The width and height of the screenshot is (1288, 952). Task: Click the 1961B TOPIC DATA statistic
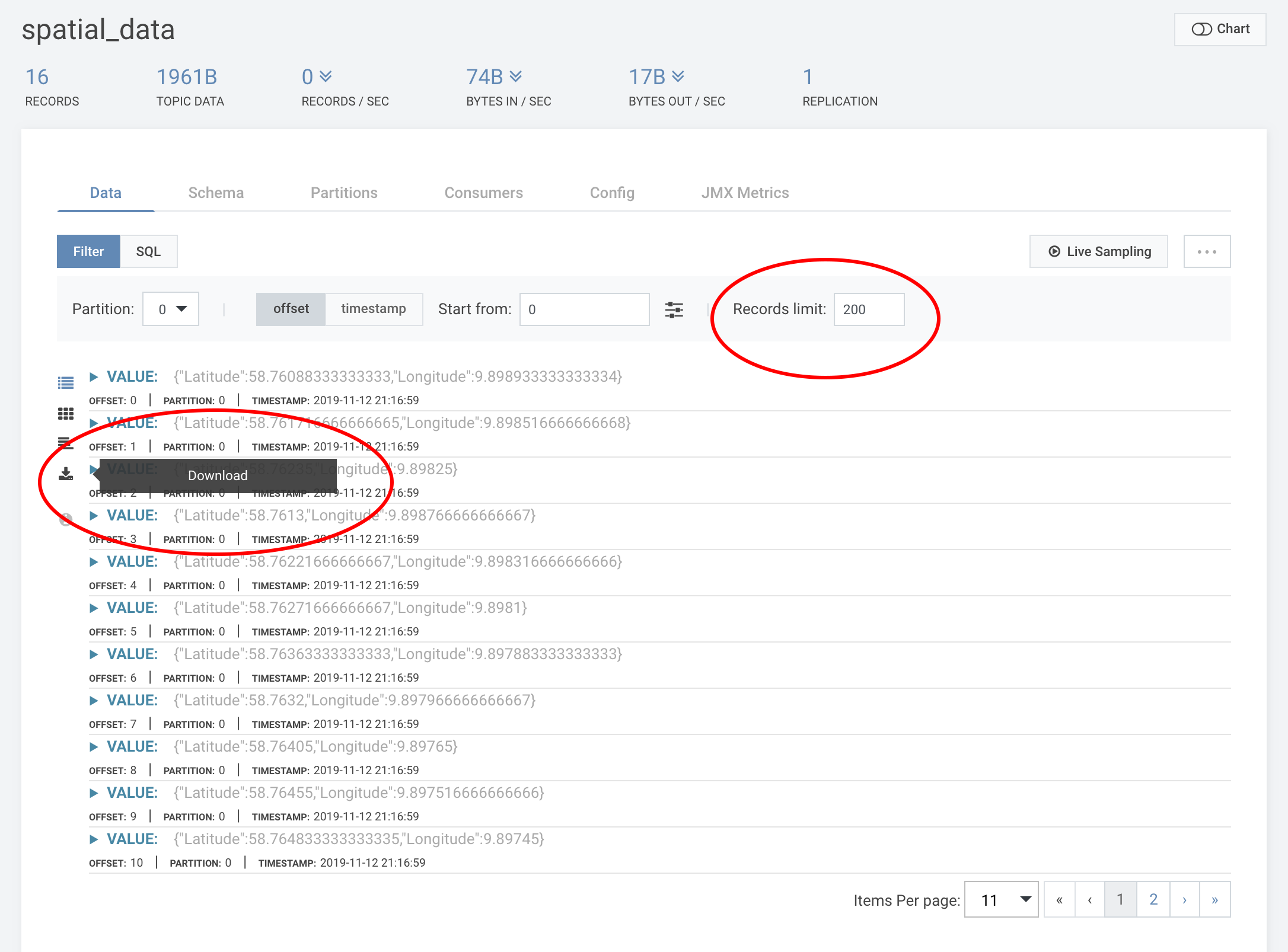click(190, 87)
